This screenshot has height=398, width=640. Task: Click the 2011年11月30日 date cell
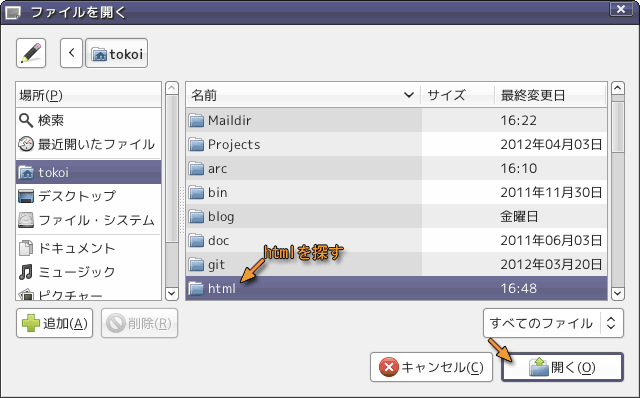click(551, 192)
